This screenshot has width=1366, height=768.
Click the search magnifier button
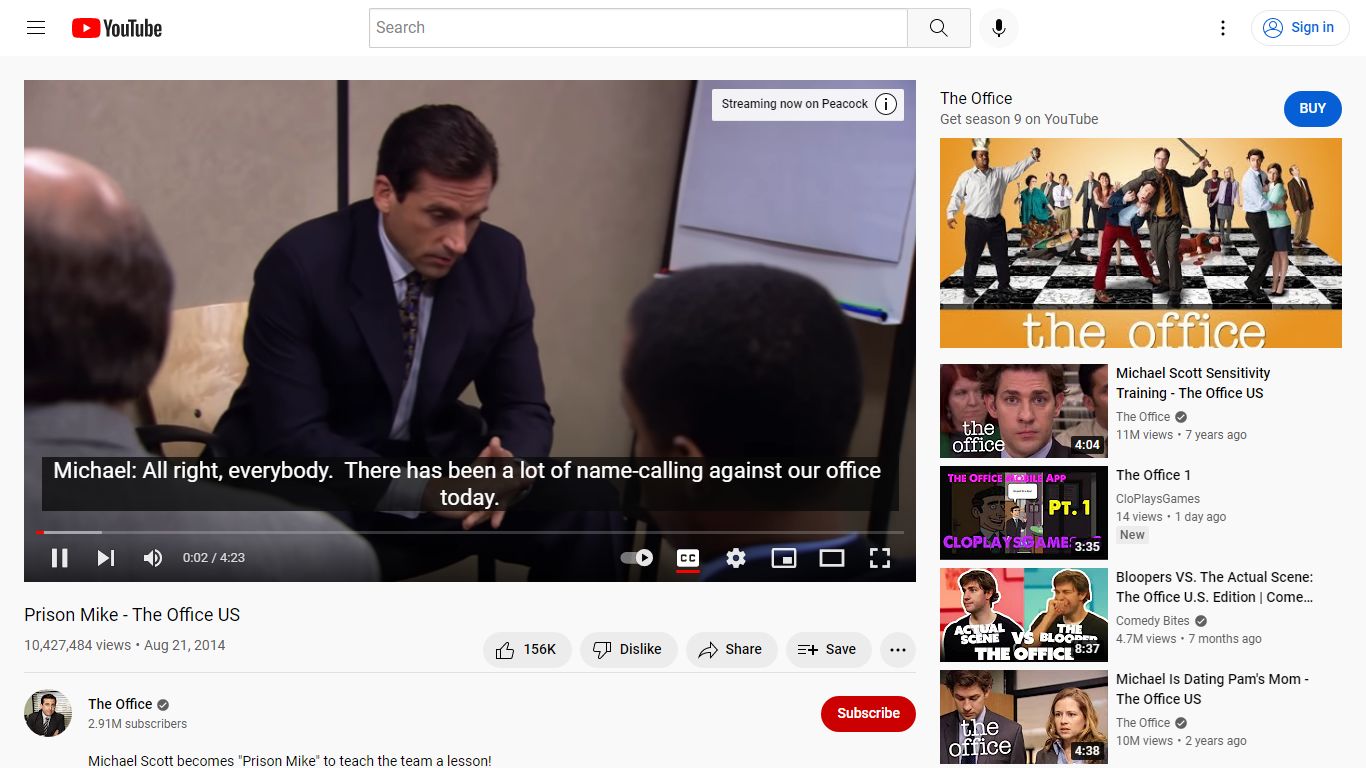click(938, 28)
